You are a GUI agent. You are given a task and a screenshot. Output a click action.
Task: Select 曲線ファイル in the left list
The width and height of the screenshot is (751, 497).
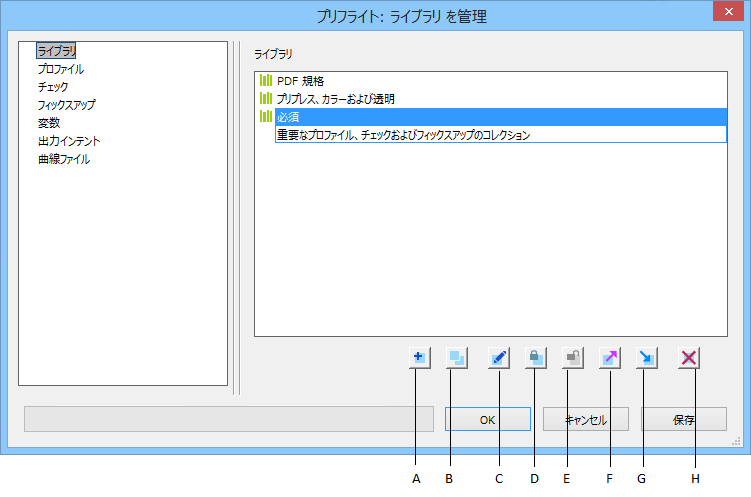coord(64,159)
